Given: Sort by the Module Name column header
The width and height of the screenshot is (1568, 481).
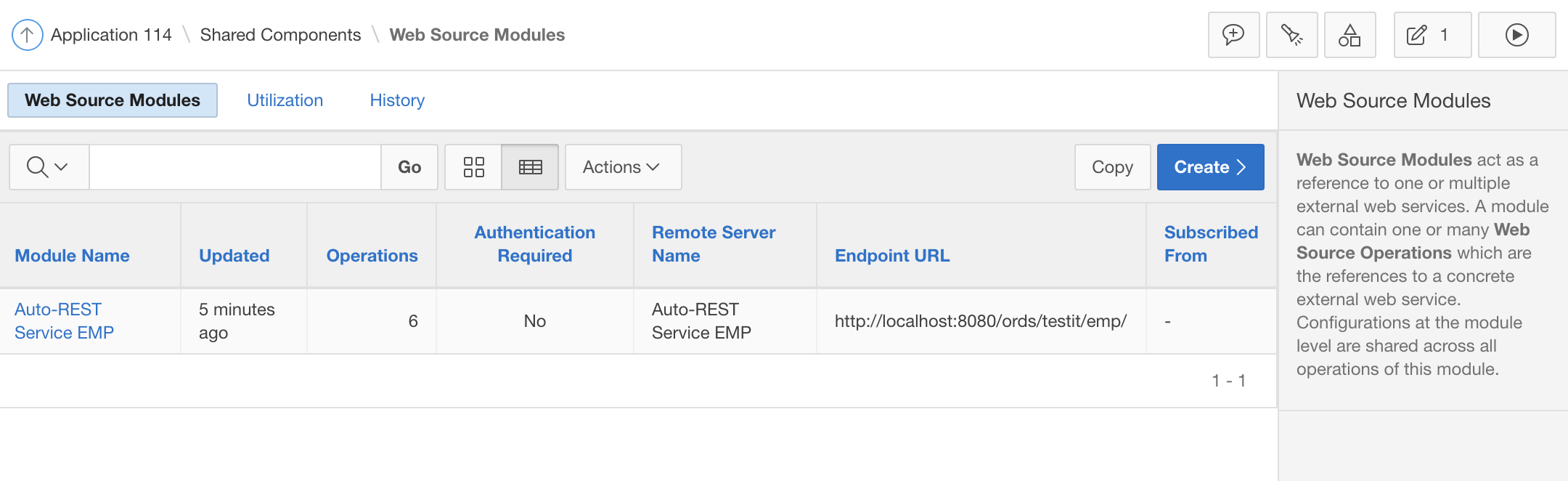Looking at the screenshot, I should (x=72, y=256).
